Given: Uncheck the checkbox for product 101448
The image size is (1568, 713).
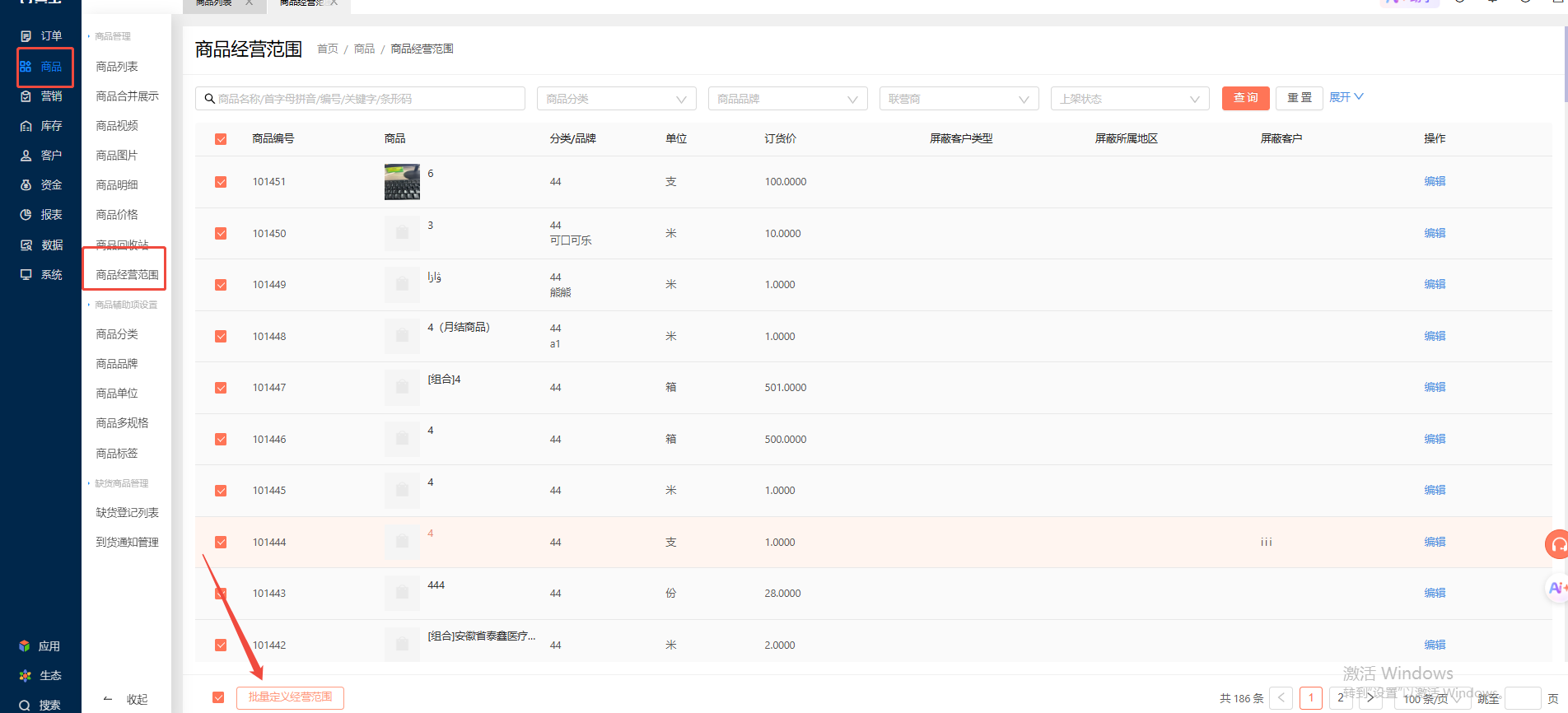Looking at the screenshot, I should (x=221, y=336).
